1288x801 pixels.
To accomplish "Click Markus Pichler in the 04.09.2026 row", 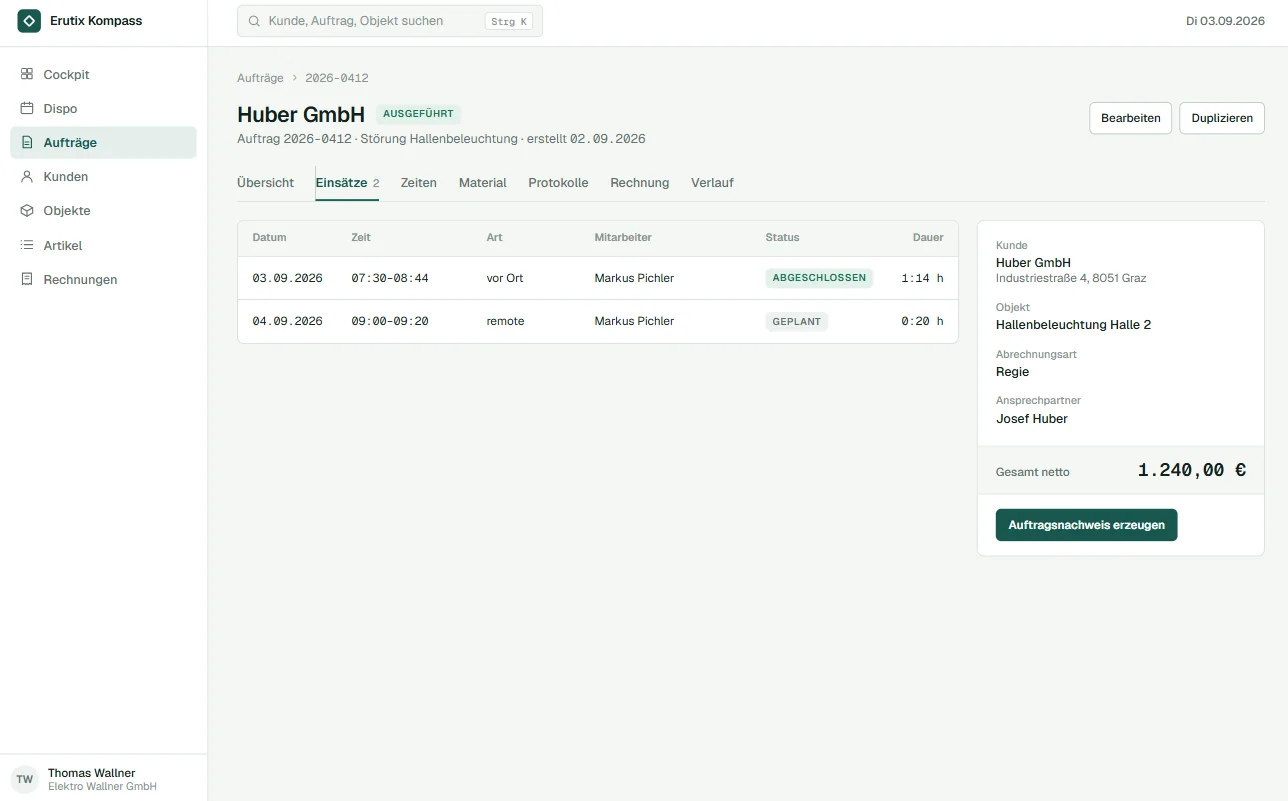I will click(634, 321).
